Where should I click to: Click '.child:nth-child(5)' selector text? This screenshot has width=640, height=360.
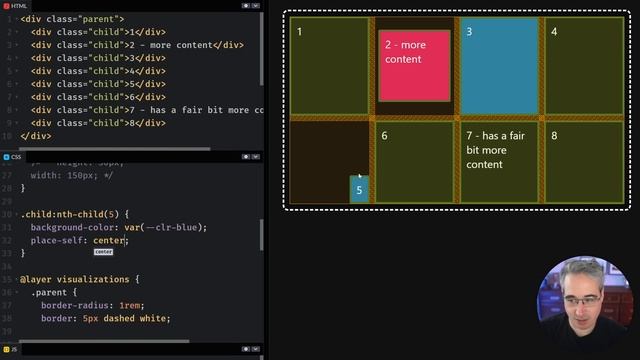pos(70,214)
